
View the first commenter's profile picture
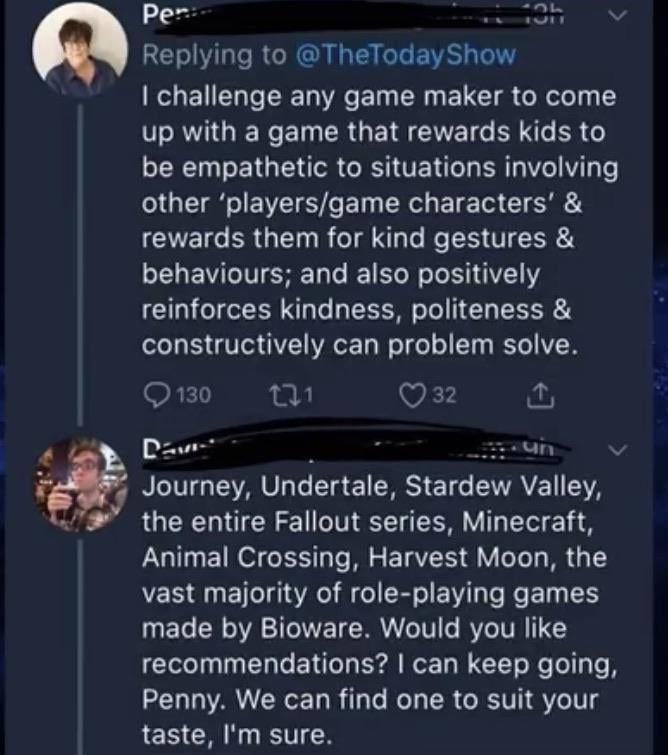pos(80,50)
